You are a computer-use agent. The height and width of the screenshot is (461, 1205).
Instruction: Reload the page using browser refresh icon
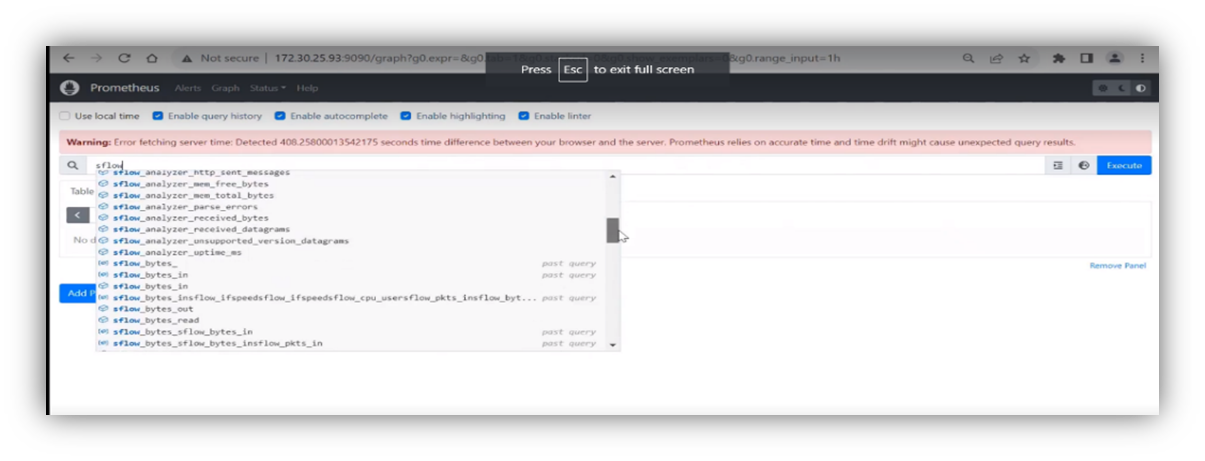pyautogui.click(x=124, y=59)
